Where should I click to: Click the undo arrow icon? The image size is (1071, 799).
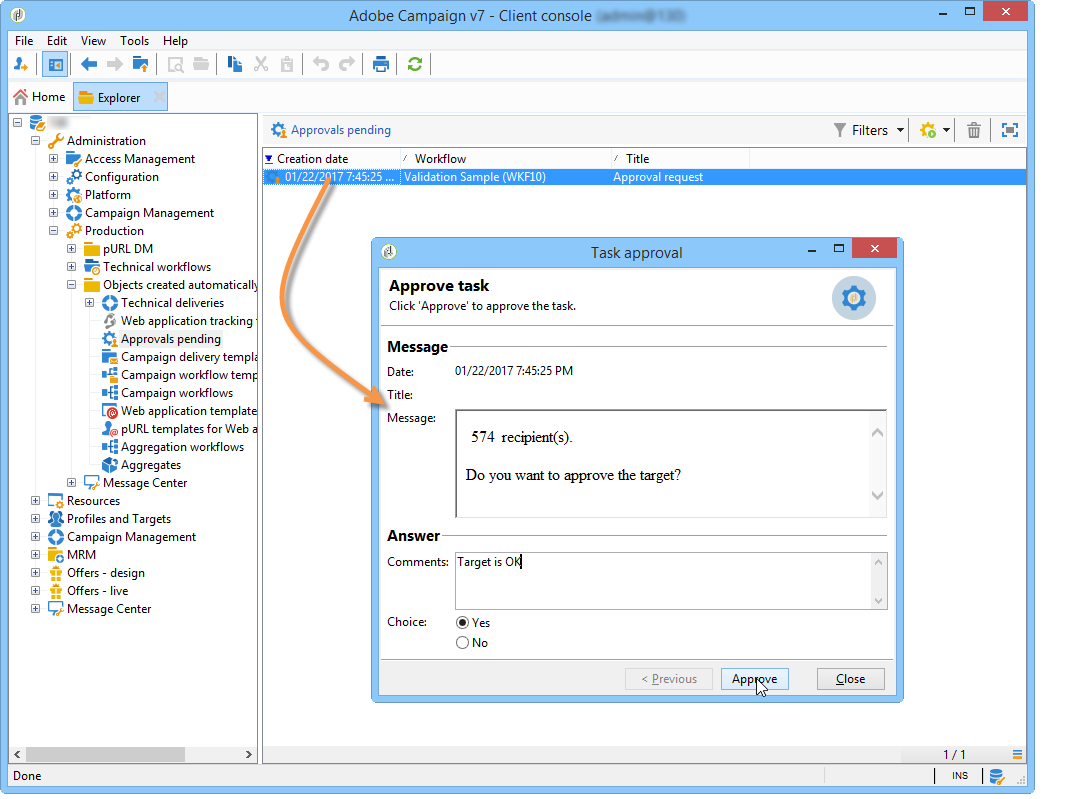[320, 64]
